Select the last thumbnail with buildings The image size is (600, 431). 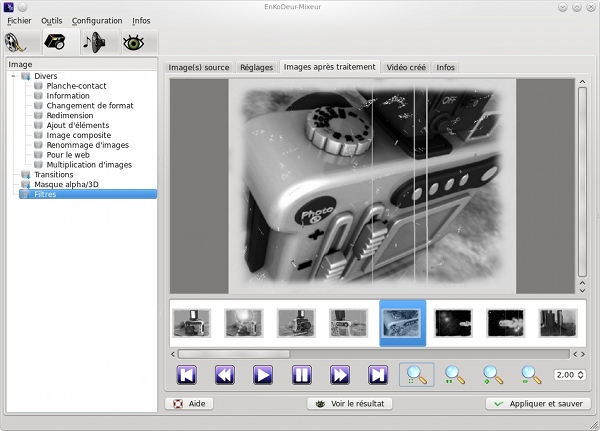558,323
